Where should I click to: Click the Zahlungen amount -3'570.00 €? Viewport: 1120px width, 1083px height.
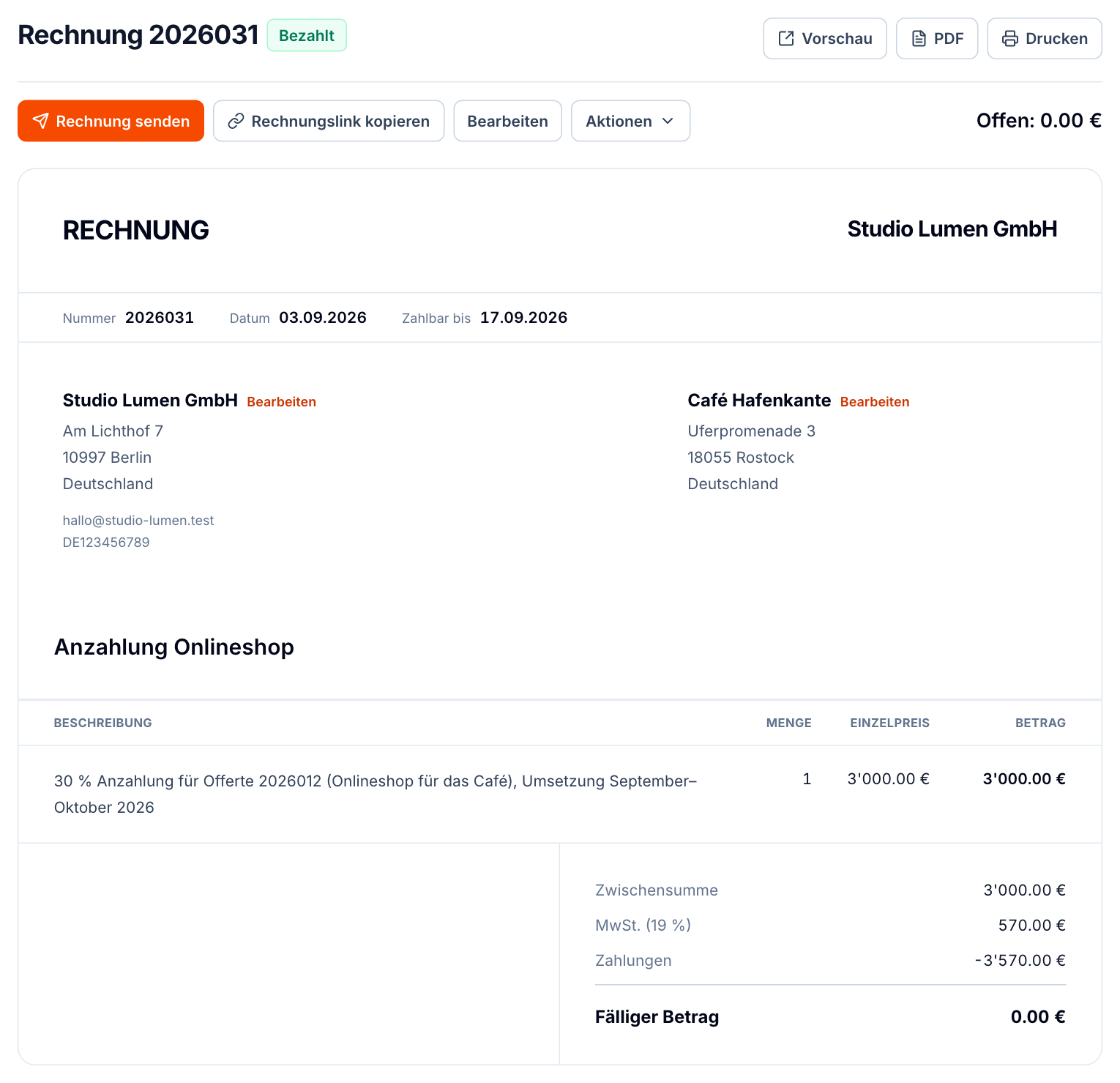(x=1020, y=961)
